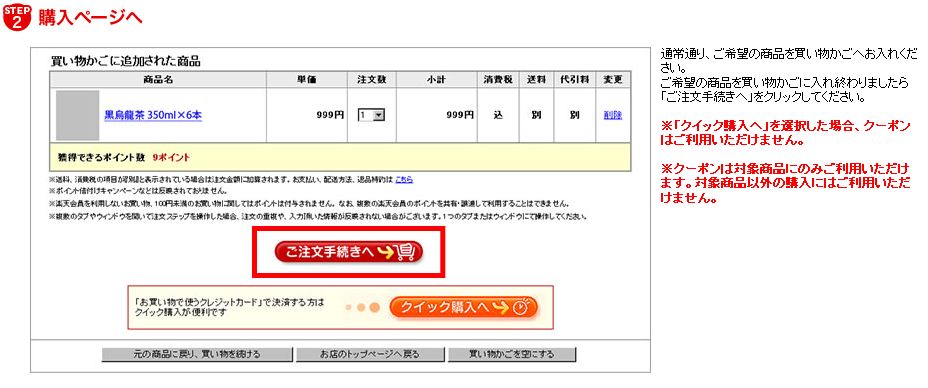928x388 pixels.
Task: Click the 9ポイント points value
Action: 171,157
